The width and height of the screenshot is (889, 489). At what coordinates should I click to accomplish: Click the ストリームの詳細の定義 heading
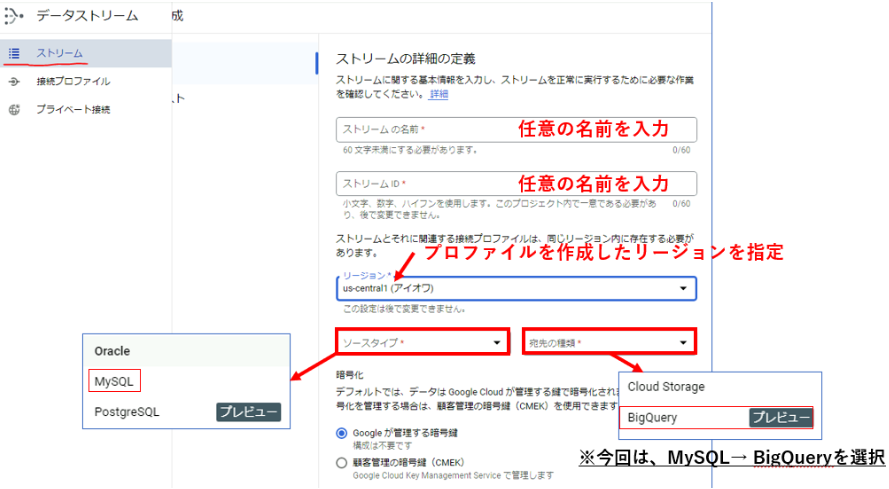click(405, 59)
